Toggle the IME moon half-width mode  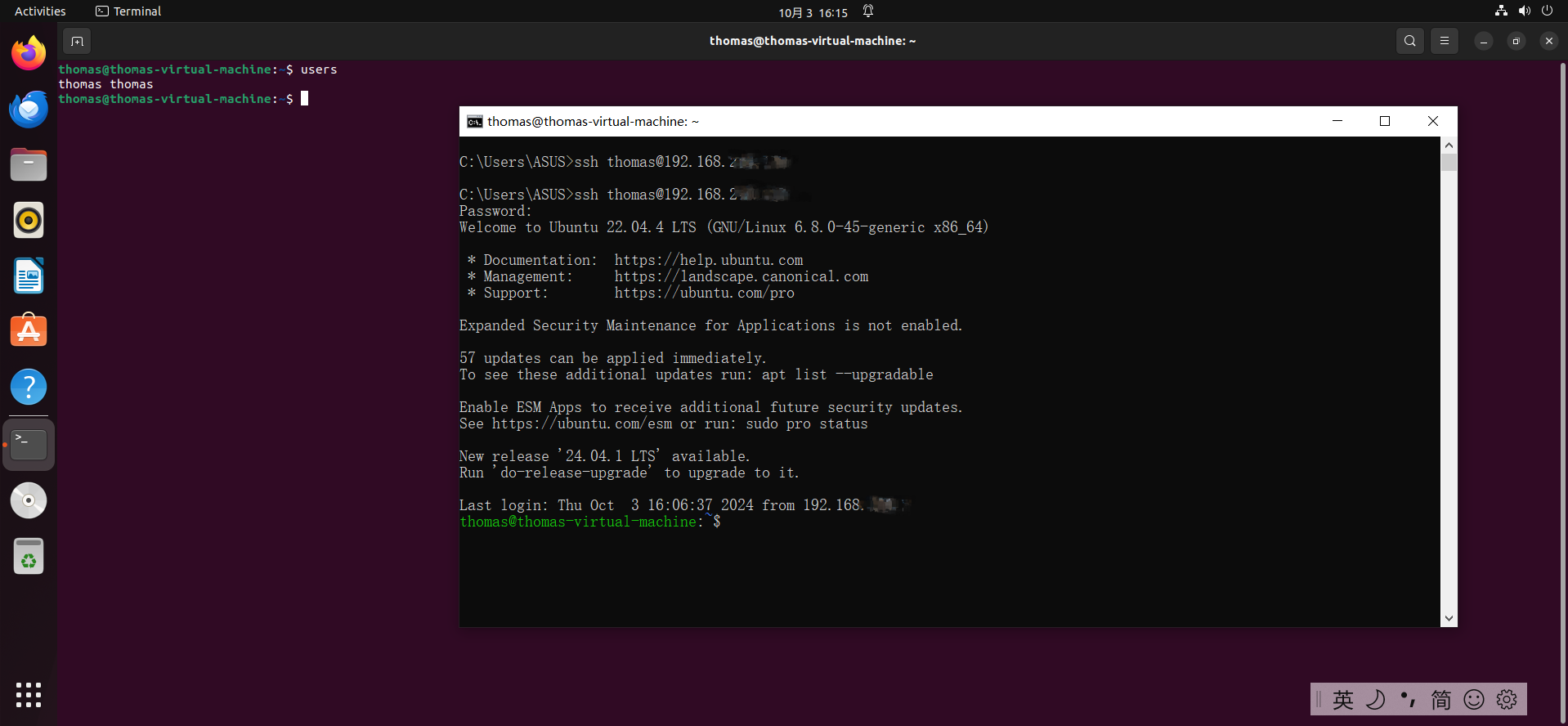pyautogui.click(x=1376, y=700)
